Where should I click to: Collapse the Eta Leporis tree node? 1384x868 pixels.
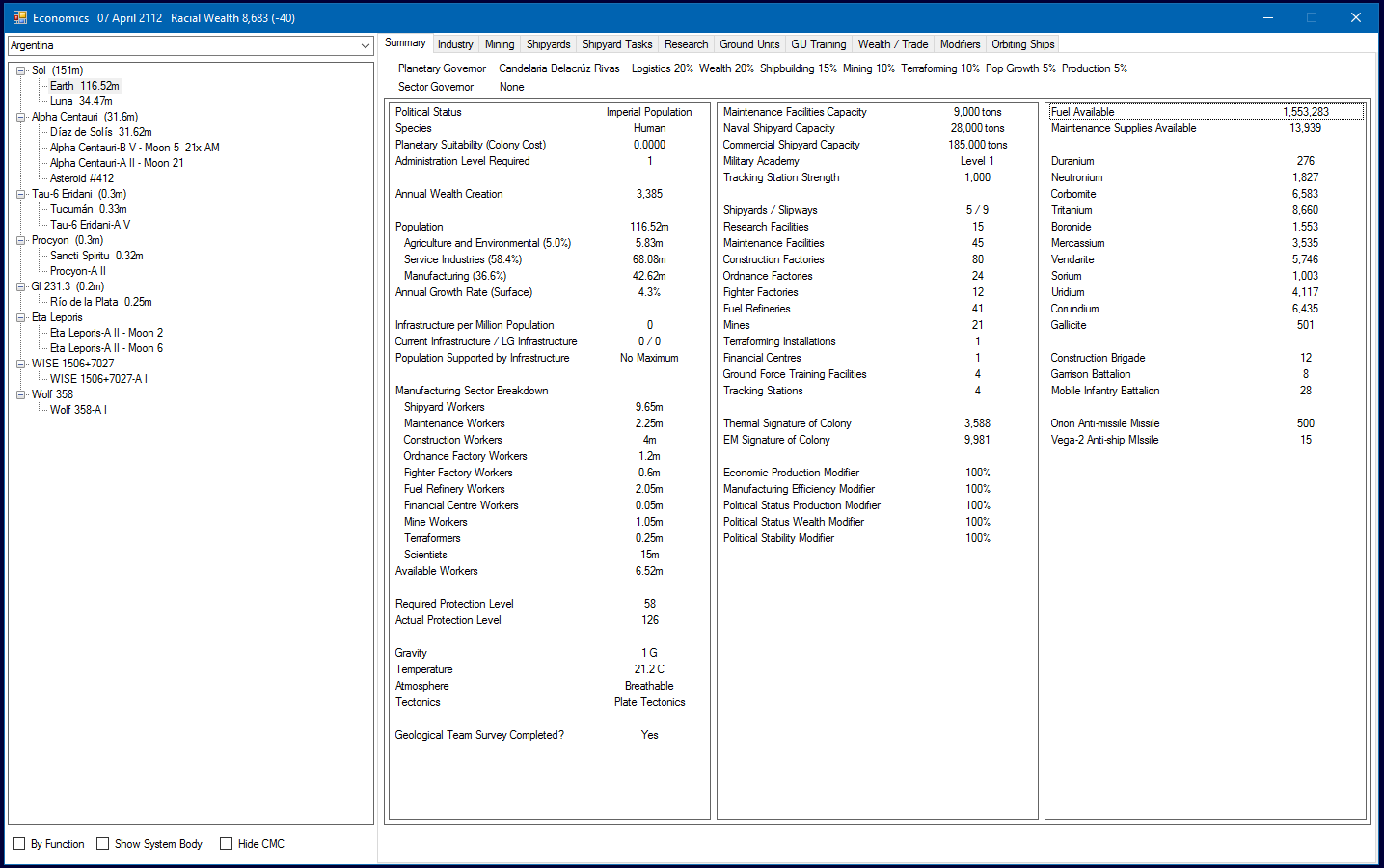click(x=21, y=317)
